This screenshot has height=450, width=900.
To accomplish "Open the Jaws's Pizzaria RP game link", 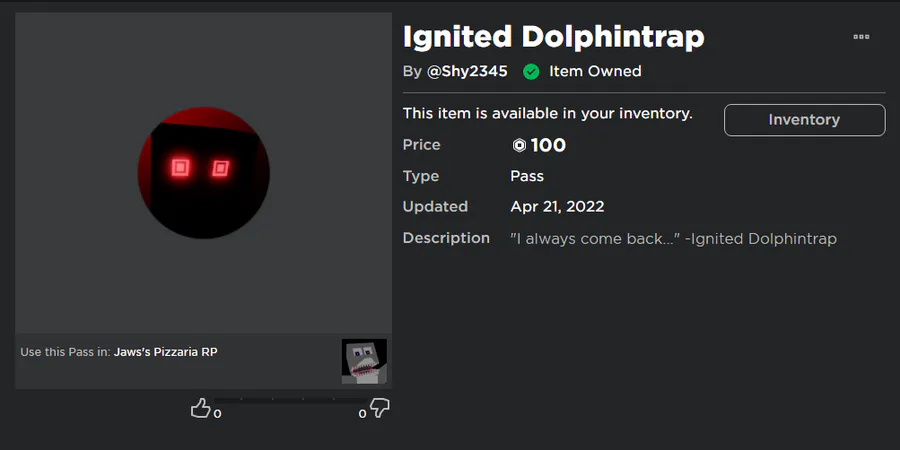I will 166,352.
